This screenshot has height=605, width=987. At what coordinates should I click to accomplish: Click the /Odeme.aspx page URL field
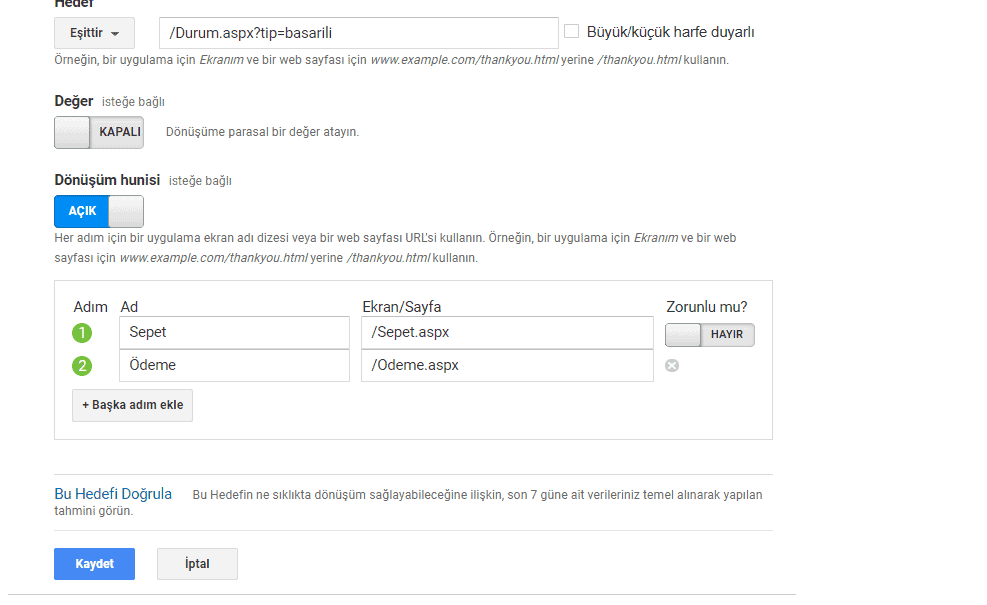click(506, 365)
